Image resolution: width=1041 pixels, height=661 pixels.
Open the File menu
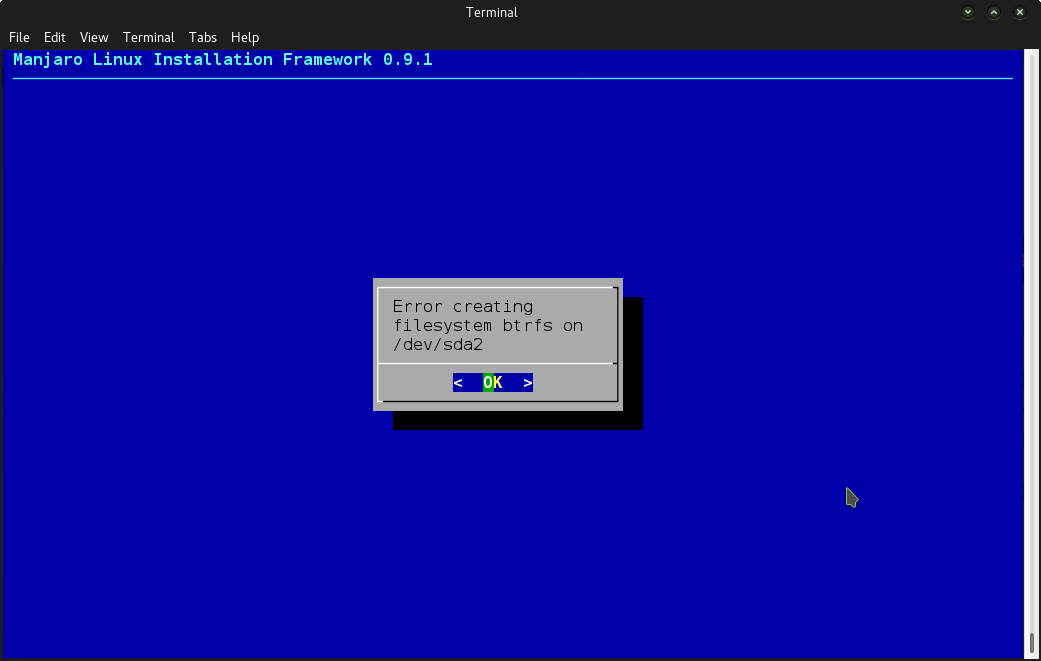(19, 37)
